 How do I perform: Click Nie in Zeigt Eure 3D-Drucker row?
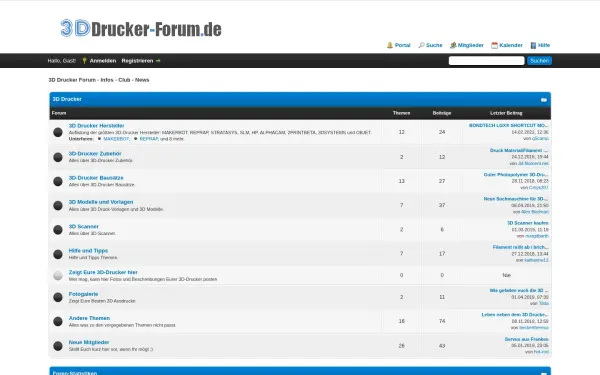point(507,276)
